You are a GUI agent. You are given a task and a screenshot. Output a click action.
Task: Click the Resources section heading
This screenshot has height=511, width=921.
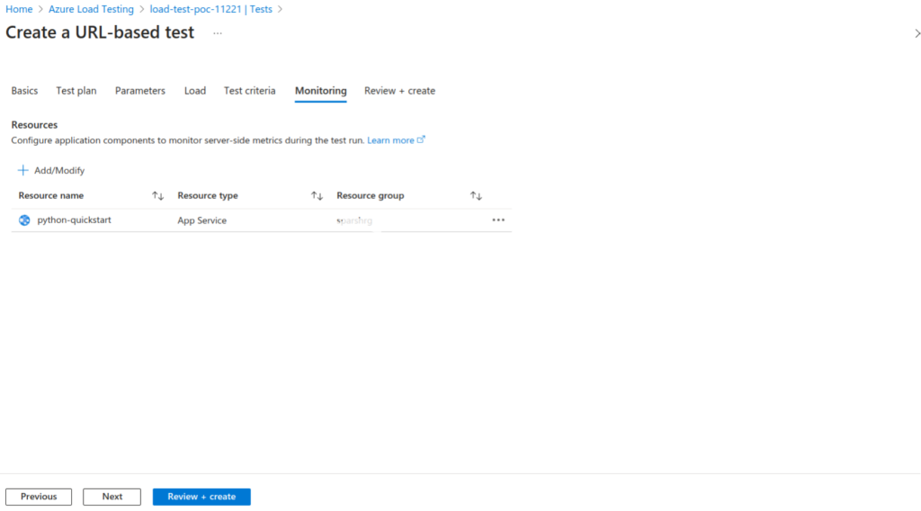point(35,125)
